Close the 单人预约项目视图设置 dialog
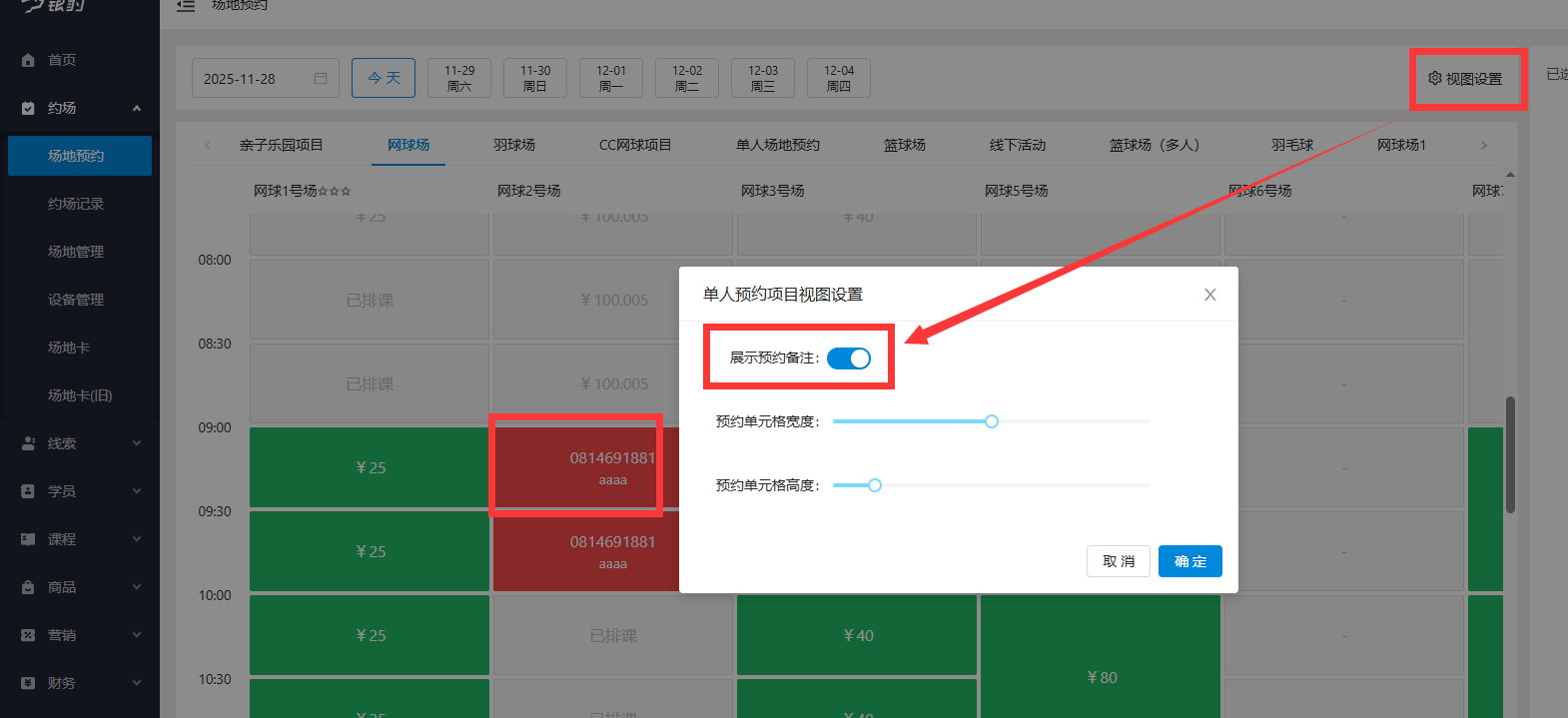Image resolution: width=1568 pixels, height=718 pixels. tap(1209, 295)
